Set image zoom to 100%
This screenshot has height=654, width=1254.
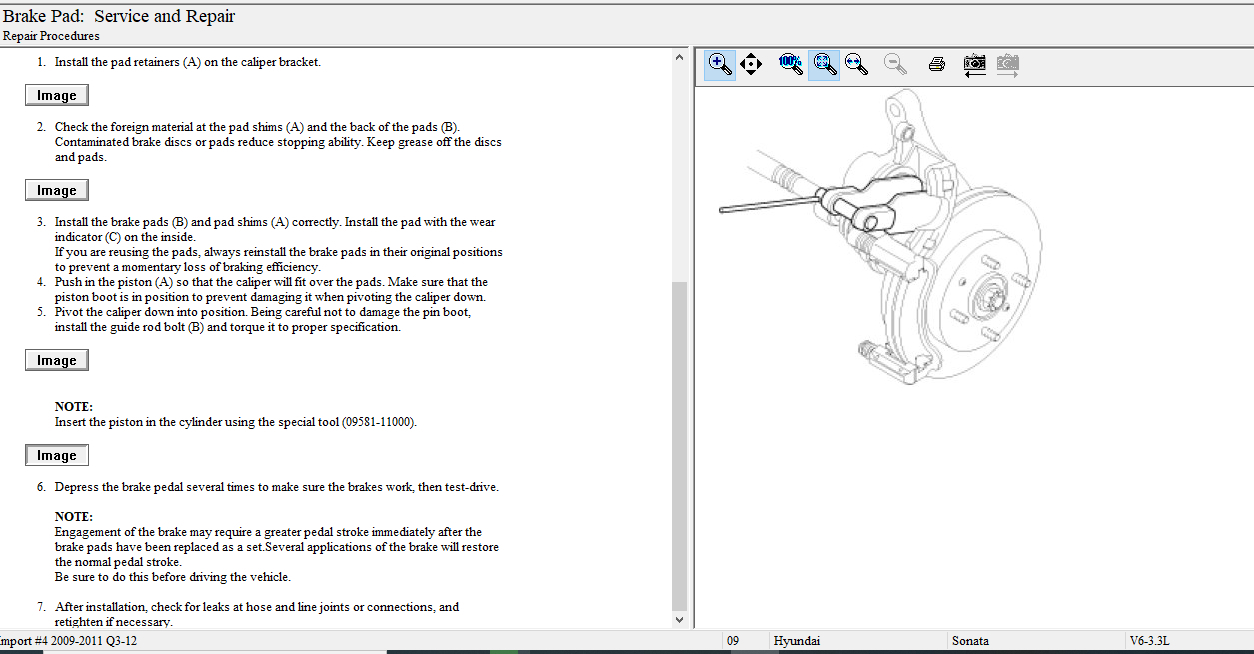[x=790, y=64]
